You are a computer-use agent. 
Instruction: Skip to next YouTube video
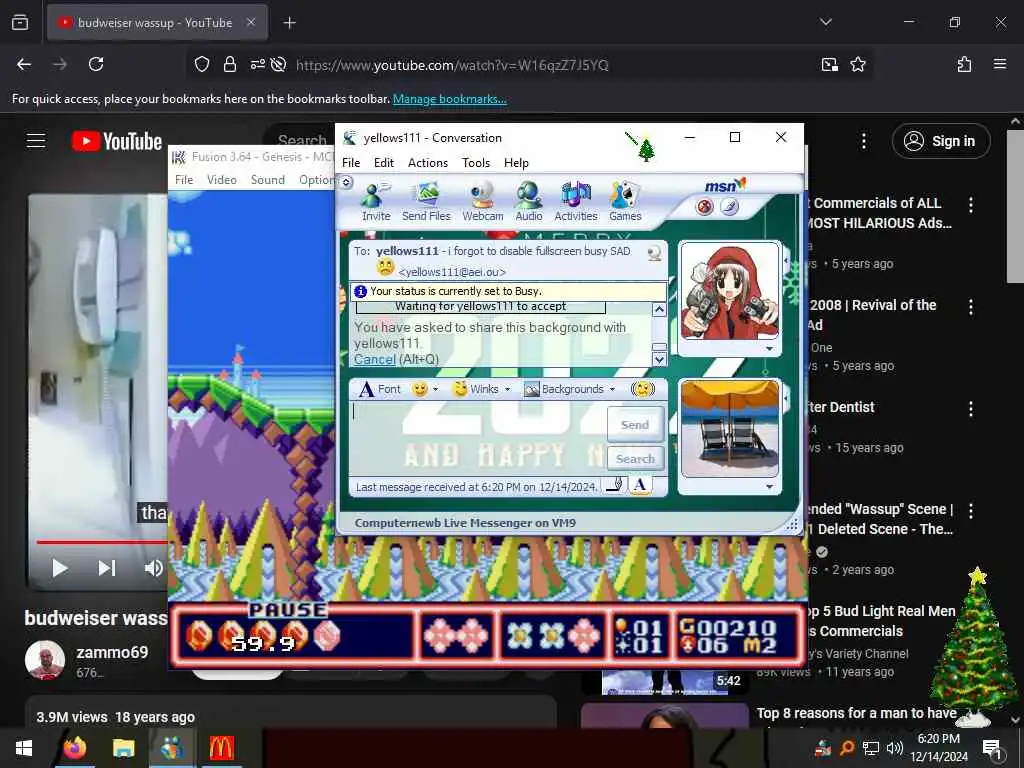107,568
